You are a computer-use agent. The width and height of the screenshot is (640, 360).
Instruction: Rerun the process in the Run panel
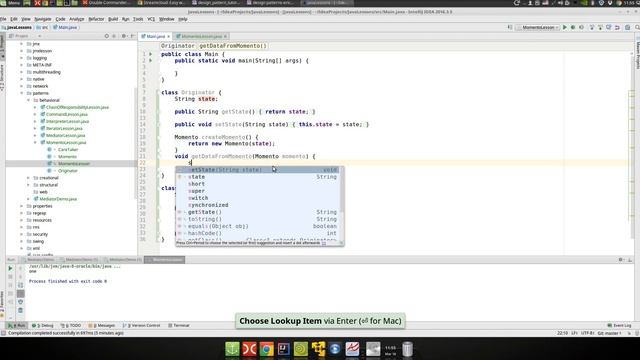tap(10, 269)
